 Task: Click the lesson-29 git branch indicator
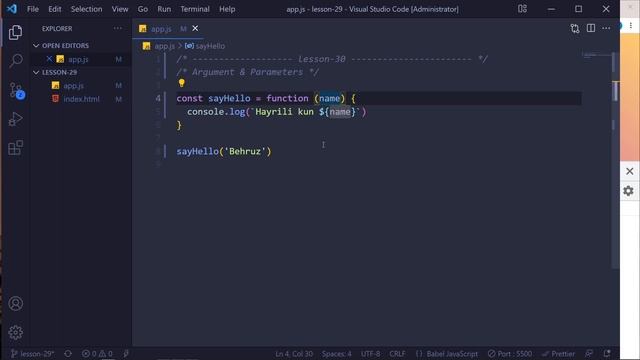(x=33, y=353)
